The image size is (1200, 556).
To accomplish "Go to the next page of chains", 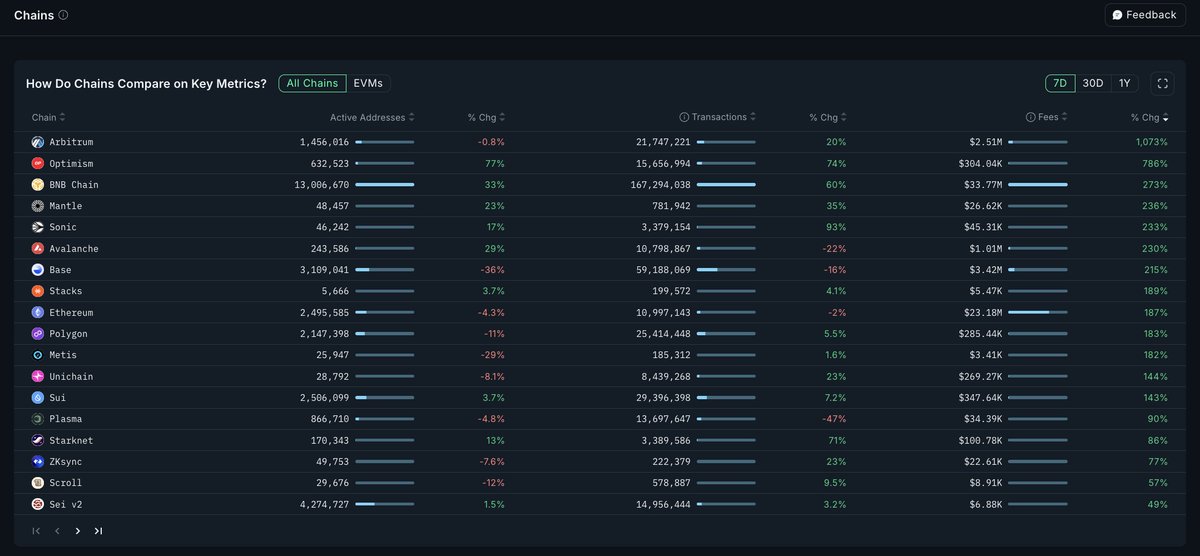I will pyautogui.click(x=78, y=531).
